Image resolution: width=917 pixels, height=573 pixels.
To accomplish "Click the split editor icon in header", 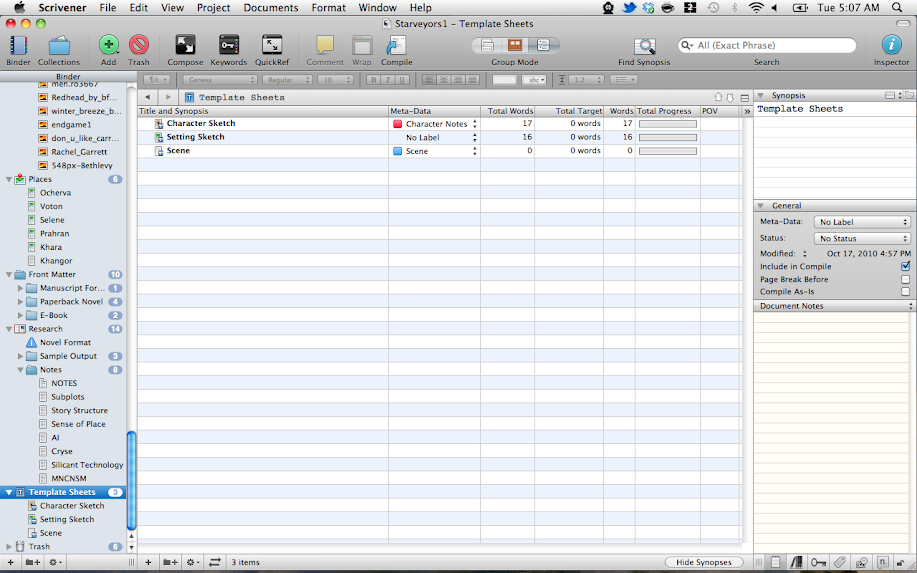I will click(744, 98).
